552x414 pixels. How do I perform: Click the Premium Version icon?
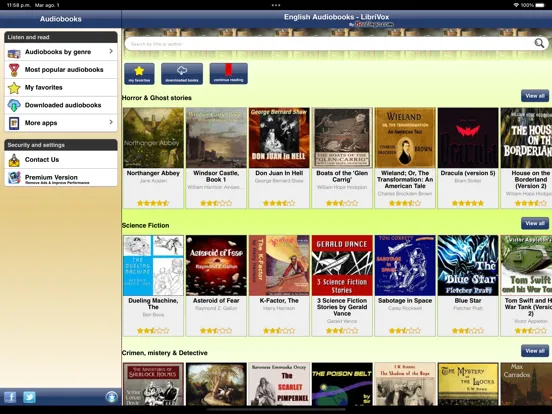[x=14, y=178]
